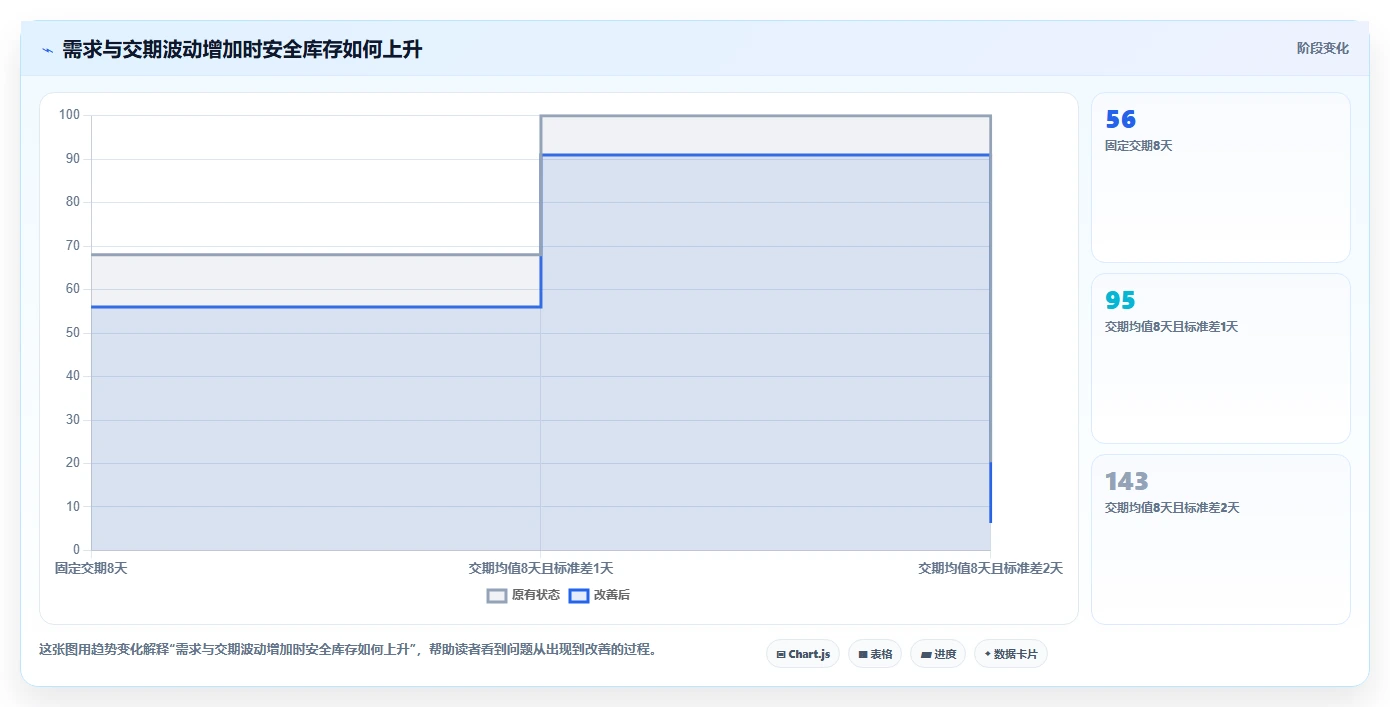
Task: Click the y-axis value 0
Action: tap(76, 550)
